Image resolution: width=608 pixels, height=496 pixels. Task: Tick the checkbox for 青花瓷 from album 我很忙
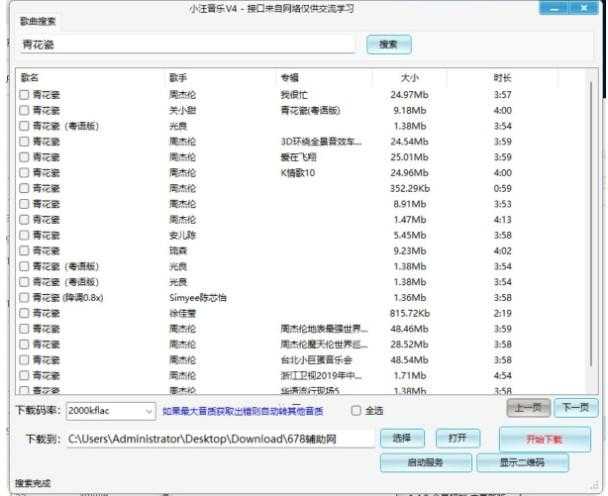(x=24, y=95)
